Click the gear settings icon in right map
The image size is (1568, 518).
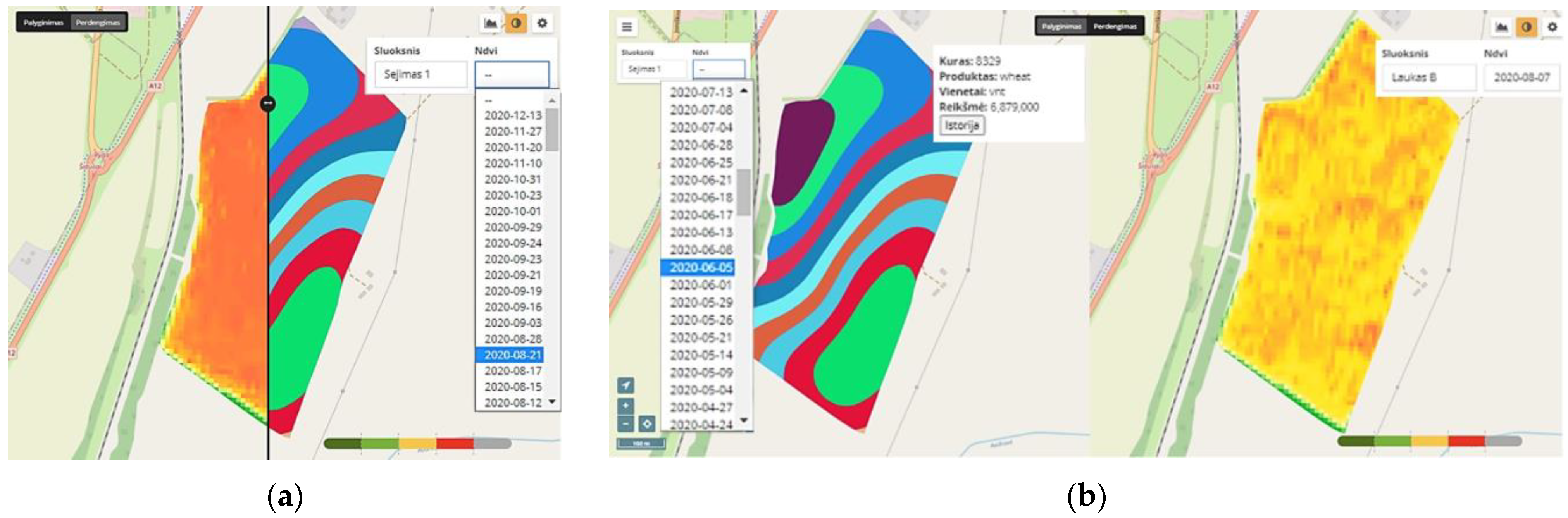(x=1552, y=27)
